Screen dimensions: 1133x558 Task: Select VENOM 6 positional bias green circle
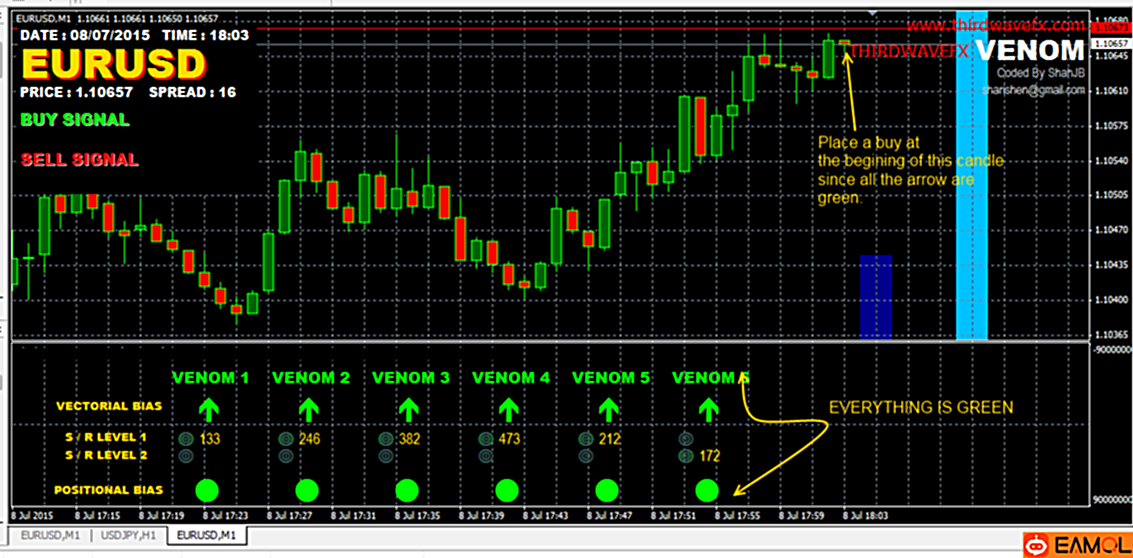(707, 490)
